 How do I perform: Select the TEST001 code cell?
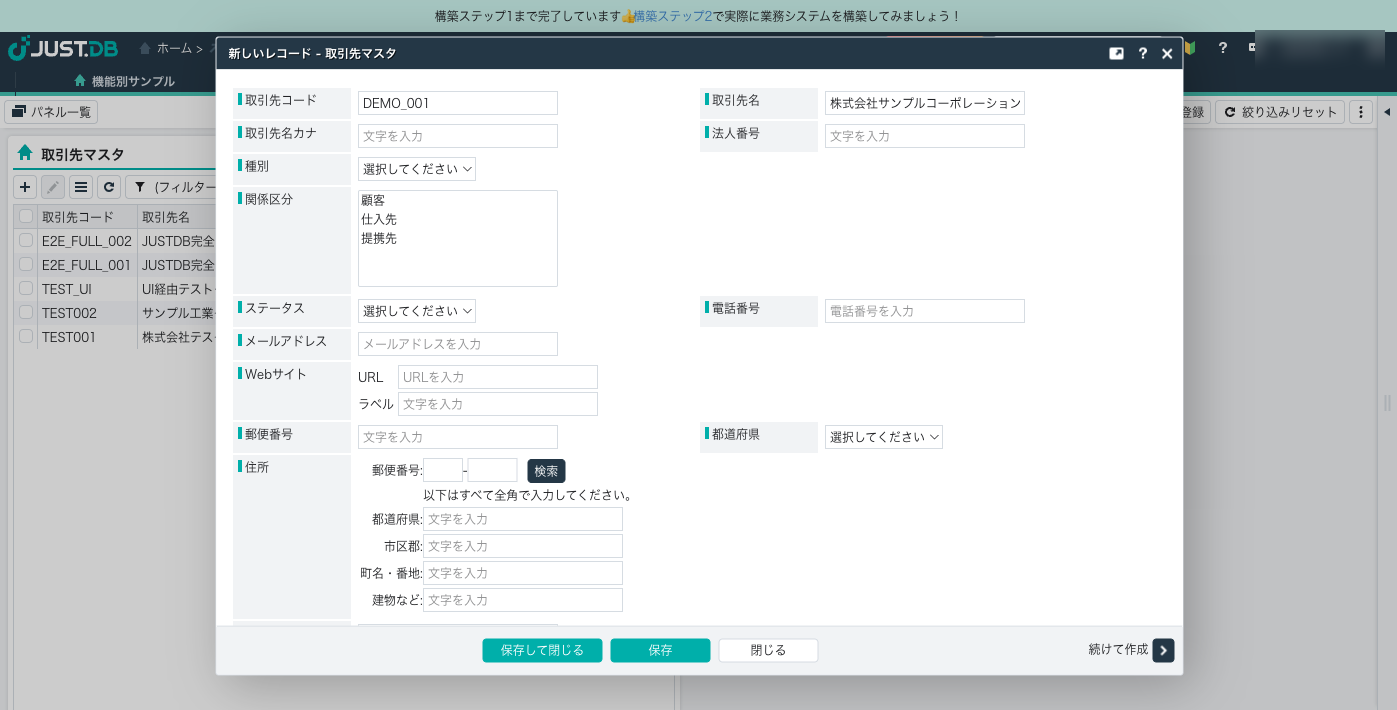click(87, 337)
